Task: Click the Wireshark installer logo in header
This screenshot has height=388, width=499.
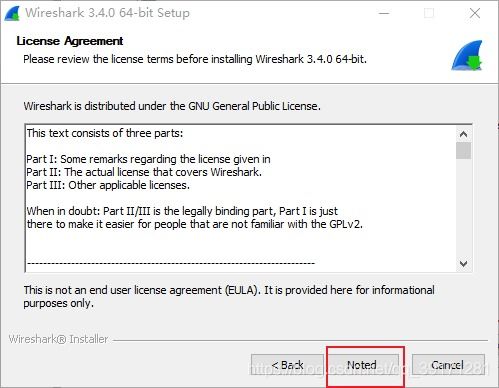Action: coord(467,55)
